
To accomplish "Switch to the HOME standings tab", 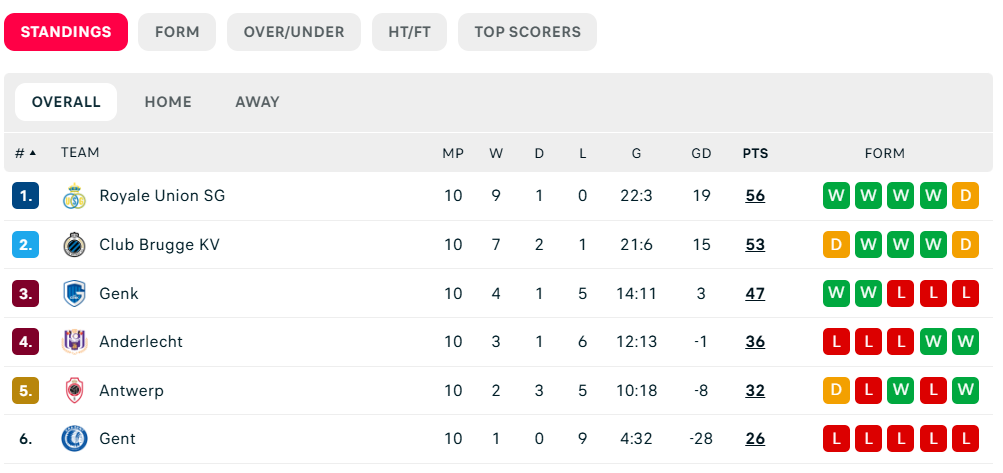I will (x=168, y=102).
